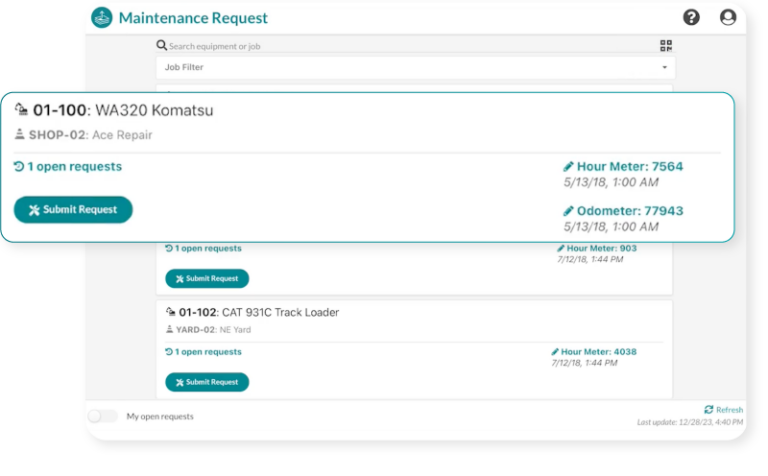
Task: Click the Maintenance Request app logo
Action: 102,17
